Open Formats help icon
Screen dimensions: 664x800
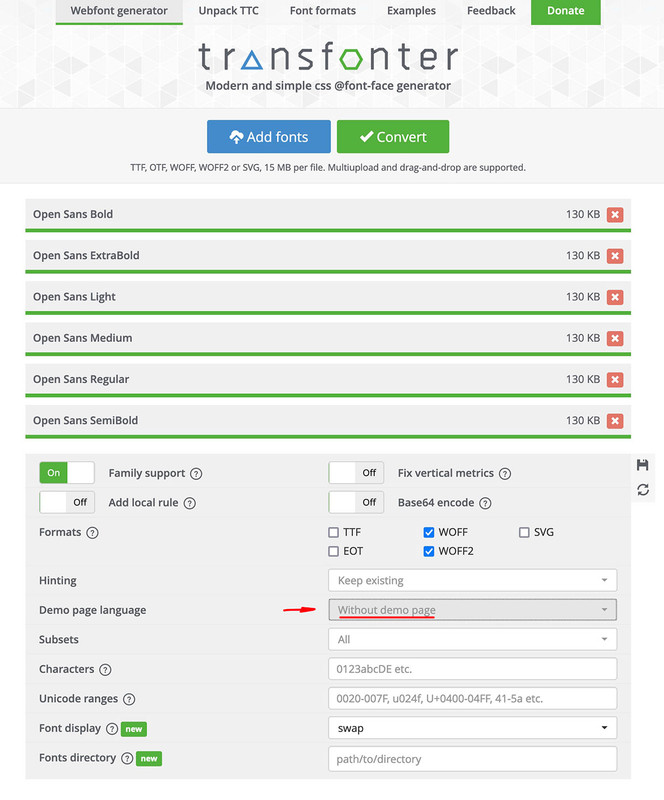click(x=92, y=533)
